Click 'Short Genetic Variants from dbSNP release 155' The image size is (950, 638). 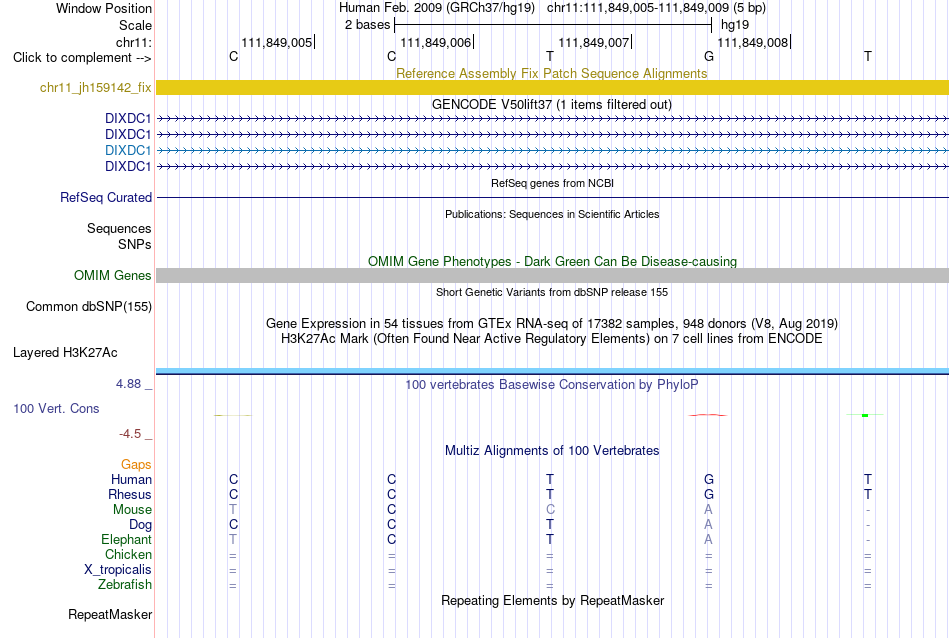pos(552,292)
